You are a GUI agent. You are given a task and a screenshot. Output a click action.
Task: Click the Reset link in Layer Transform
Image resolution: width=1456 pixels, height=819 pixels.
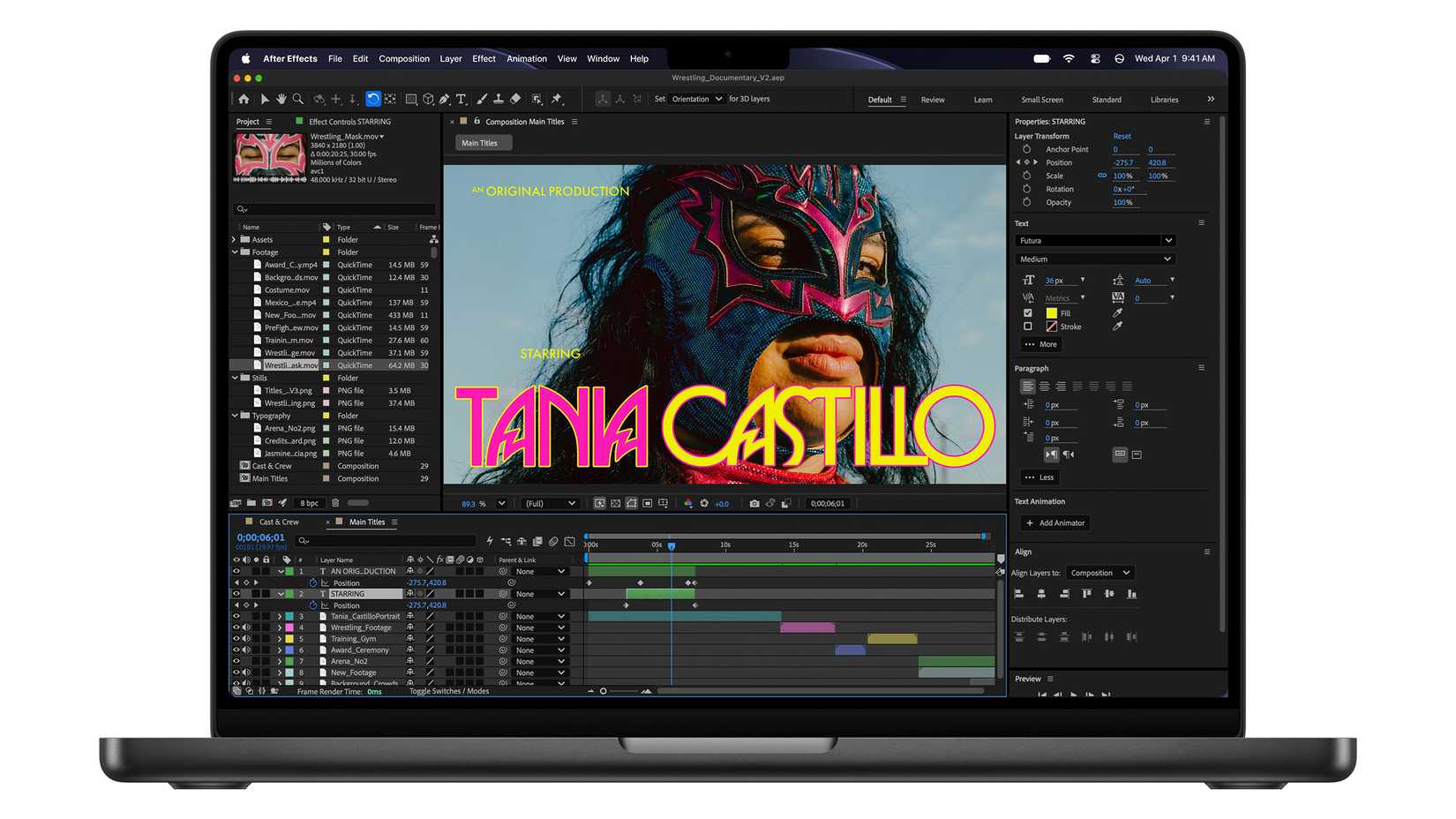coord(1122,137)
